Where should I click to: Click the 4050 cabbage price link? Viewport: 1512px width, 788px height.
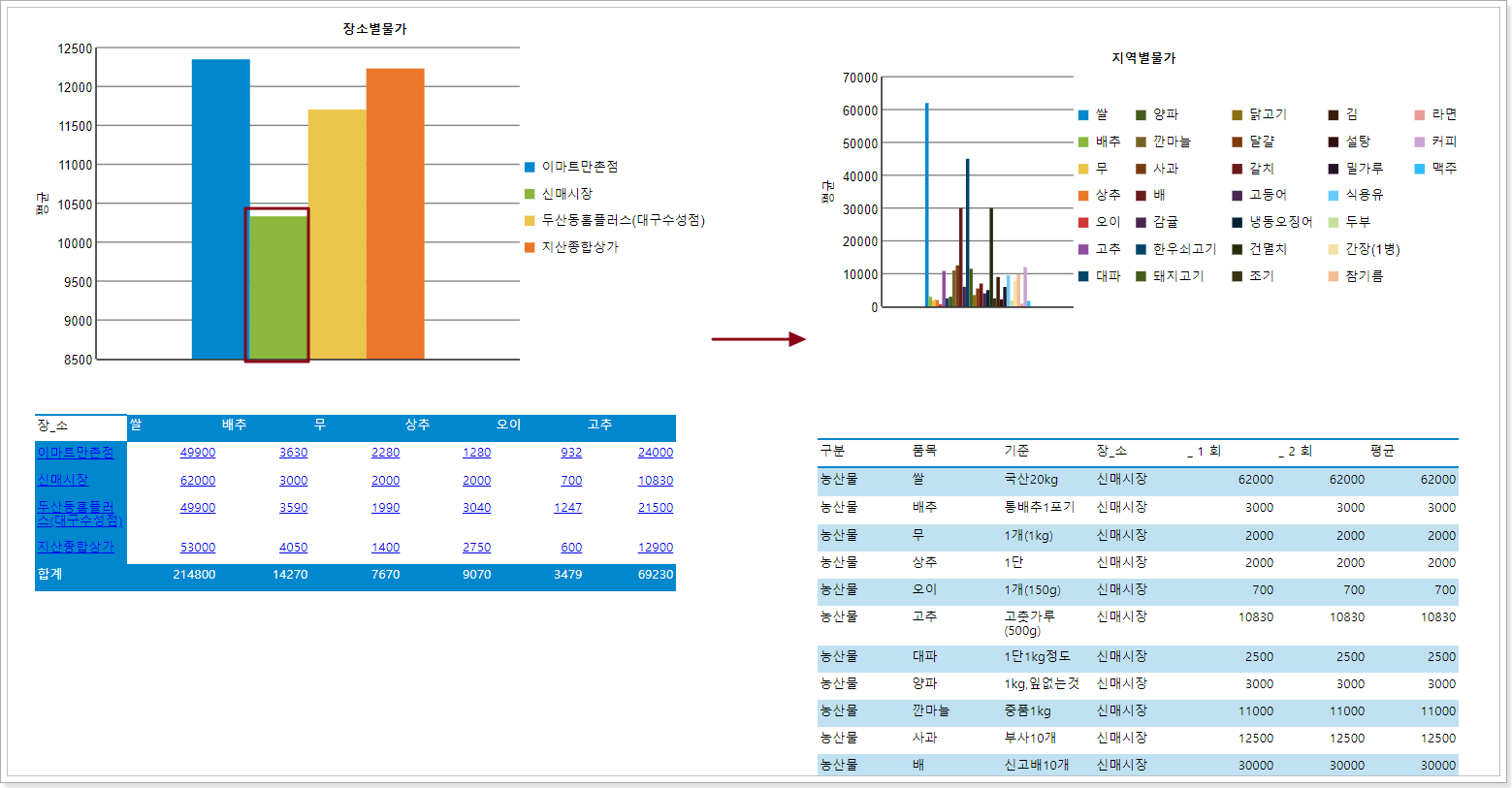click(x=293, y=547)
